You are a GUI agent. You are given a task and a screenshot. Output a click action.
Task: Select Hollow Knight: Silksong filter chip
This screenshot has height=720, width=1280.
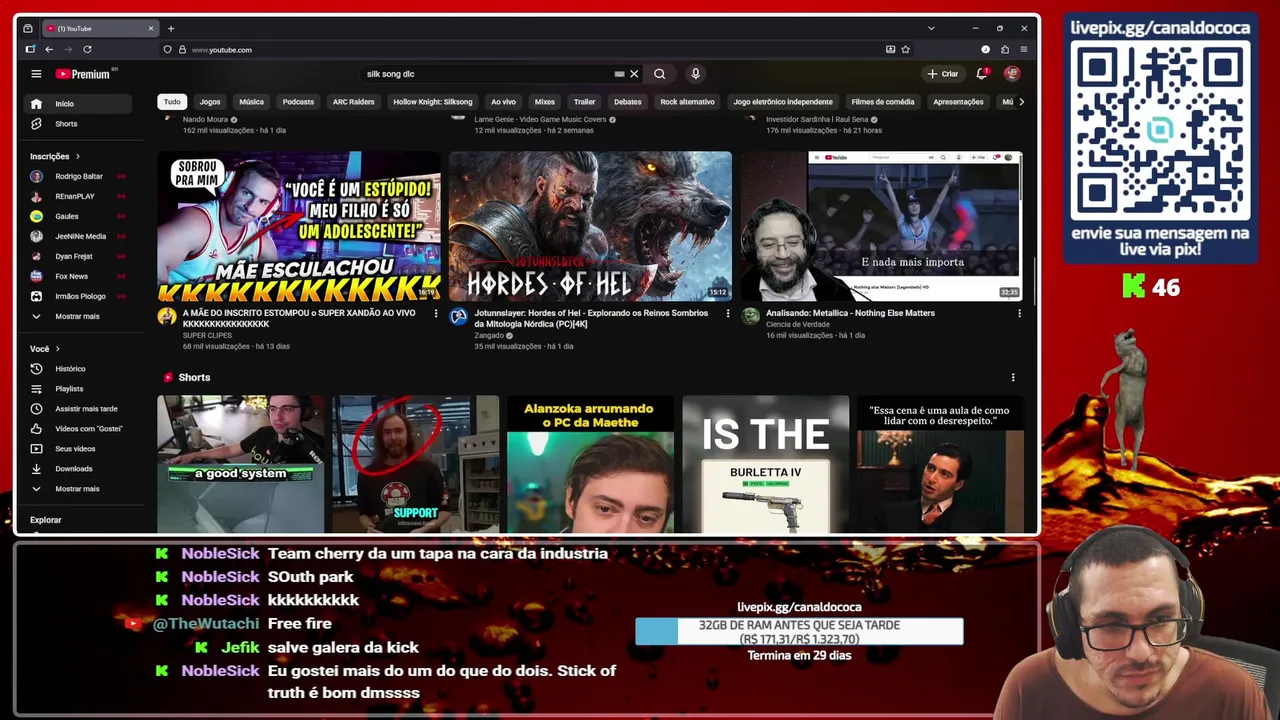pos(433,102)
